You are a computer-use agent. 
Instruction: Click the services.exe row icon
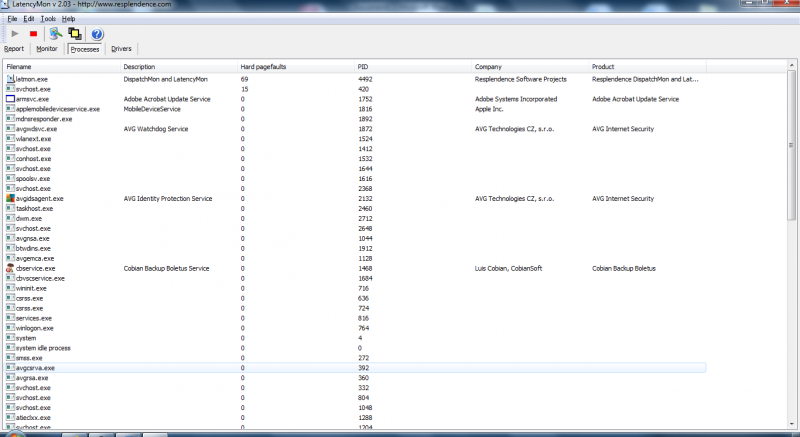[10, 318]
